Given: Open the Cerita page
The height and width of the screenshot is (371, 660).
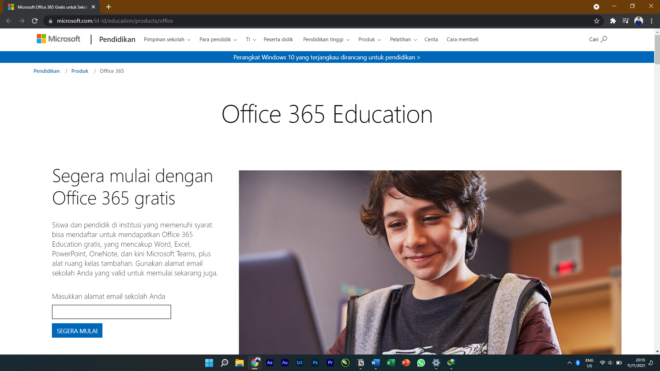Looking at the screenshot, I should (431, 40).
